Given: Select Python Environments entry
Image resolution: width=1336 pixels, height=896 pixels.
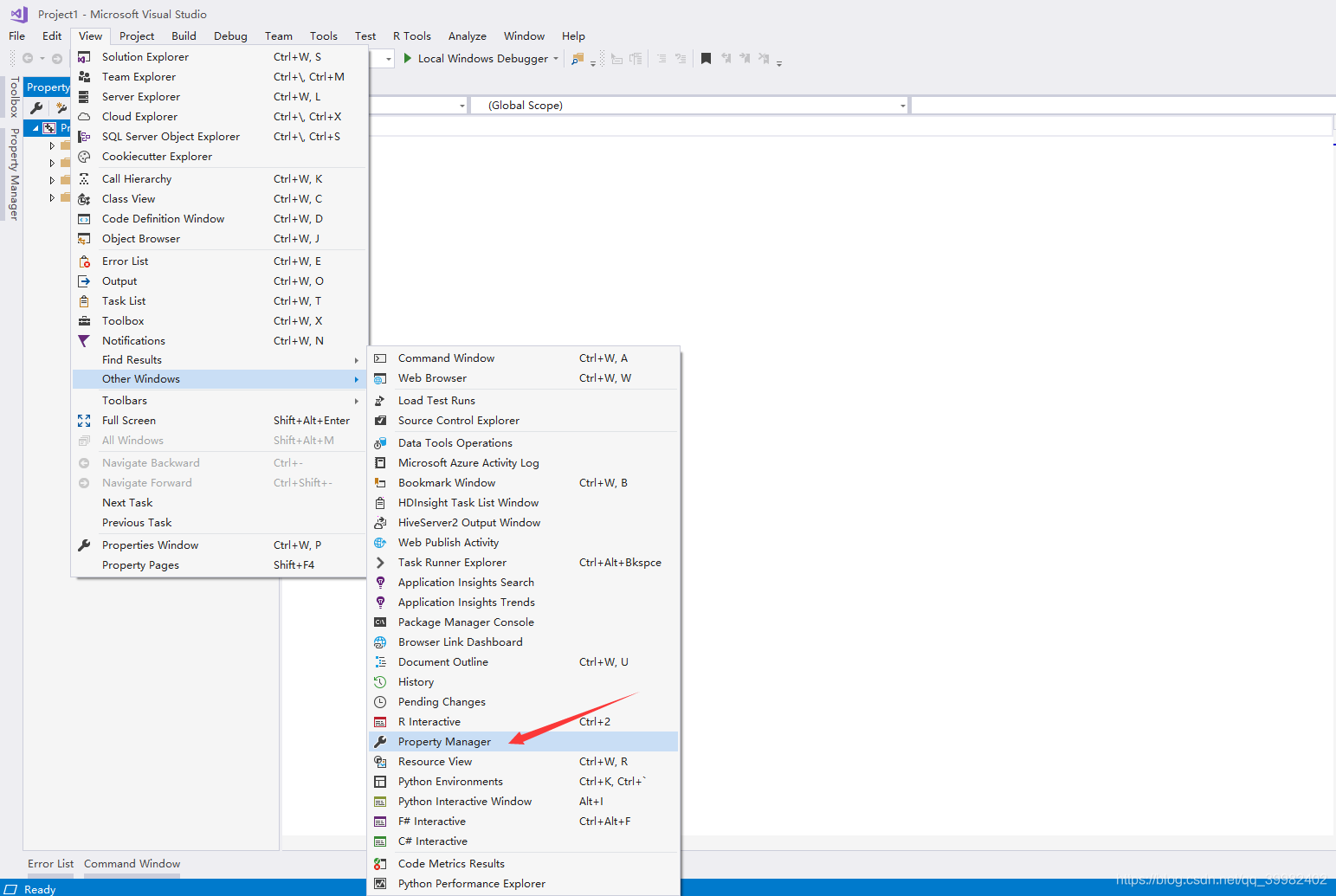Looking at the screenshot, I should tap(524, 782).
